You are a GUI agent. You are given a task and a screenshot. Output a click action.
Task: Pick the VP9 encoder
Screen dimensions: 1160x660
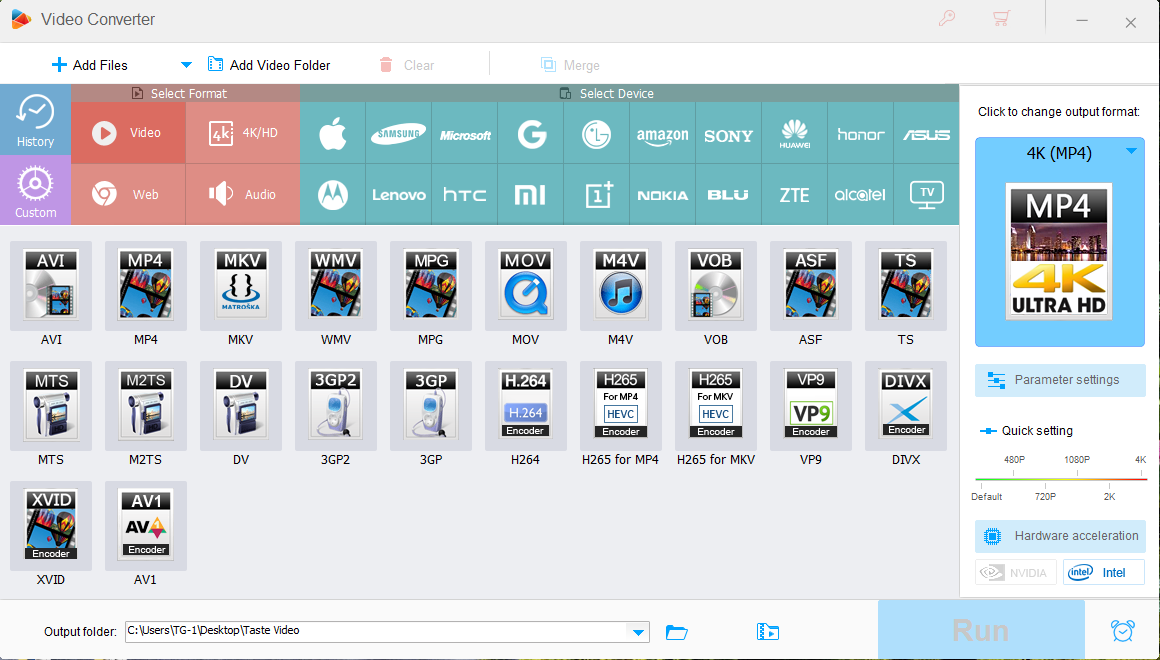pos(811,405)
